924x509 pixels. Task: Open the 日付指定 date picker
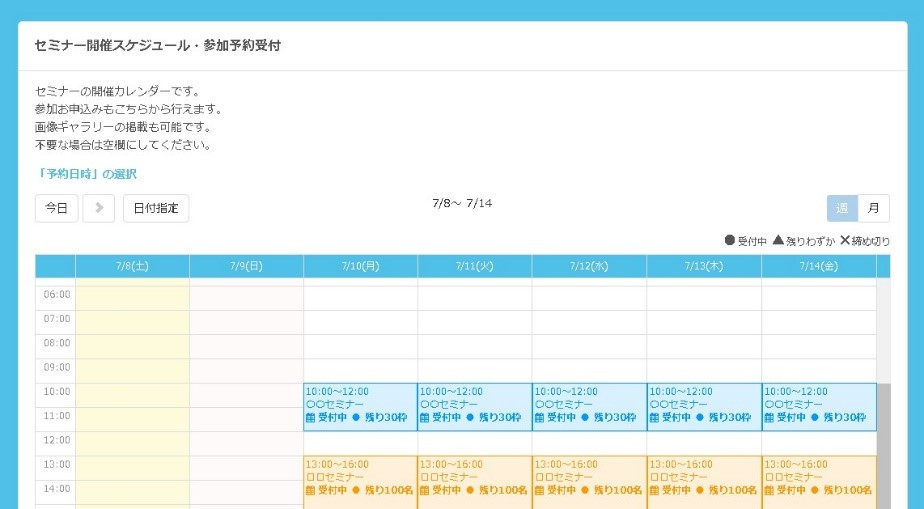coord(156,208)
